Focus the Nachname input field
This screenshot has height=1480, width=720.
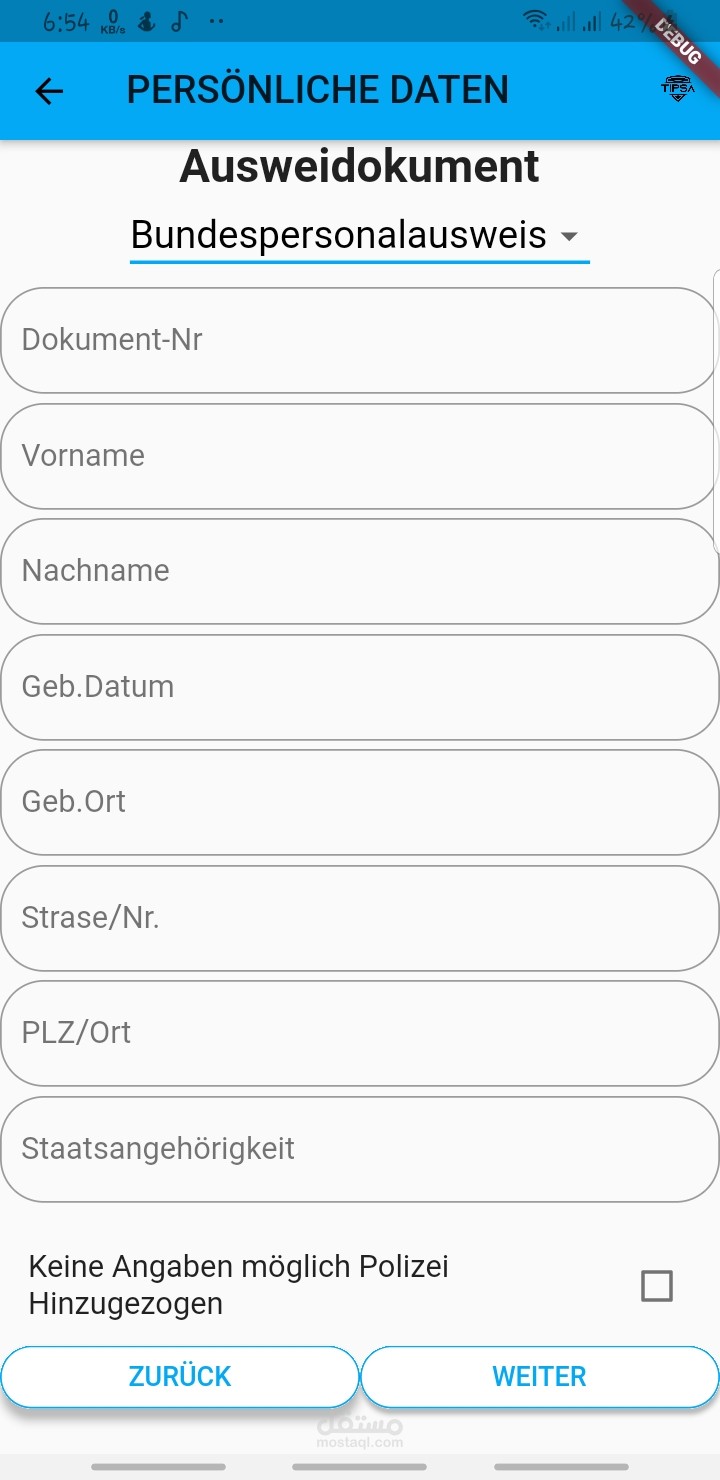click(x=360, y=571)
